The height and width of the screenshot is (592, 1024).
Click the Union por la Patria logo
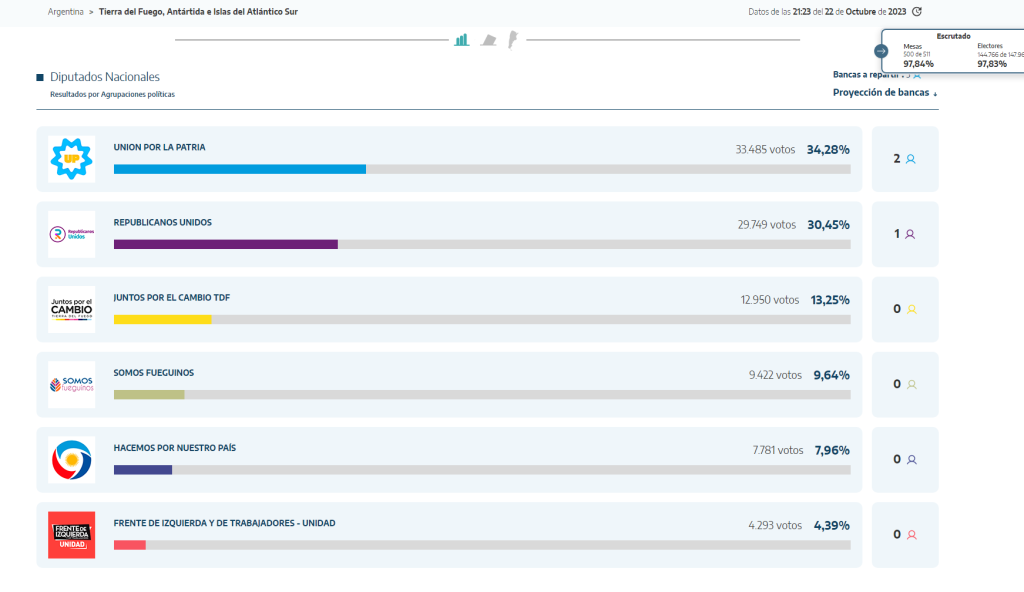coord(72,159)
